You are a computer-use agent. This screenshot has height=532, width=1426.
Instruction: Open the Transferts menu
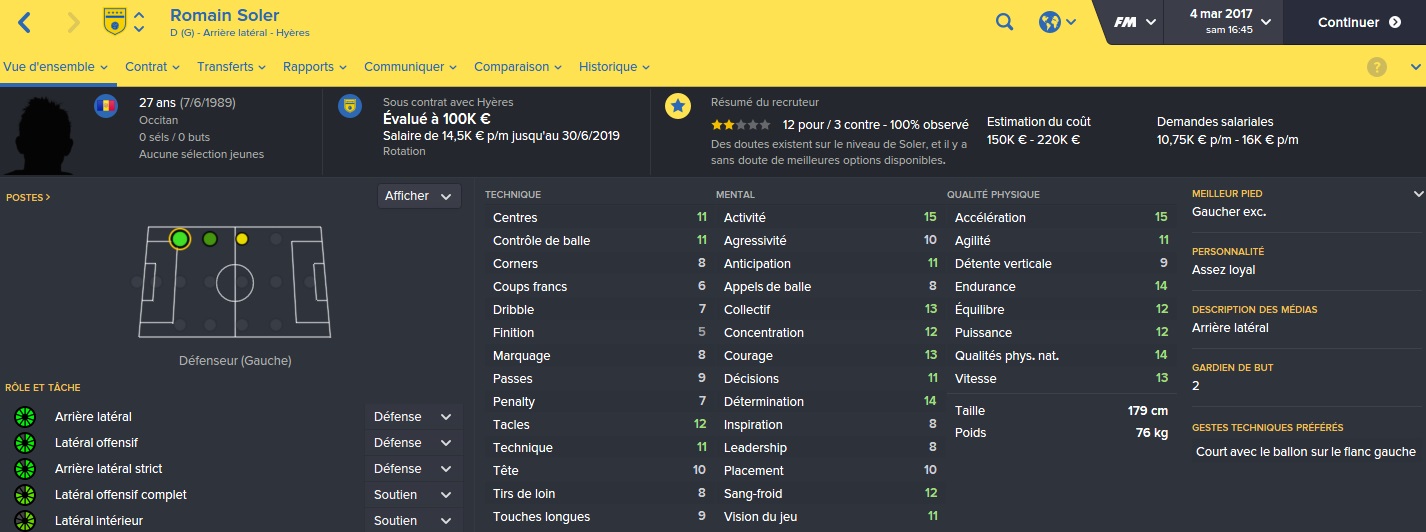(232, 67)
